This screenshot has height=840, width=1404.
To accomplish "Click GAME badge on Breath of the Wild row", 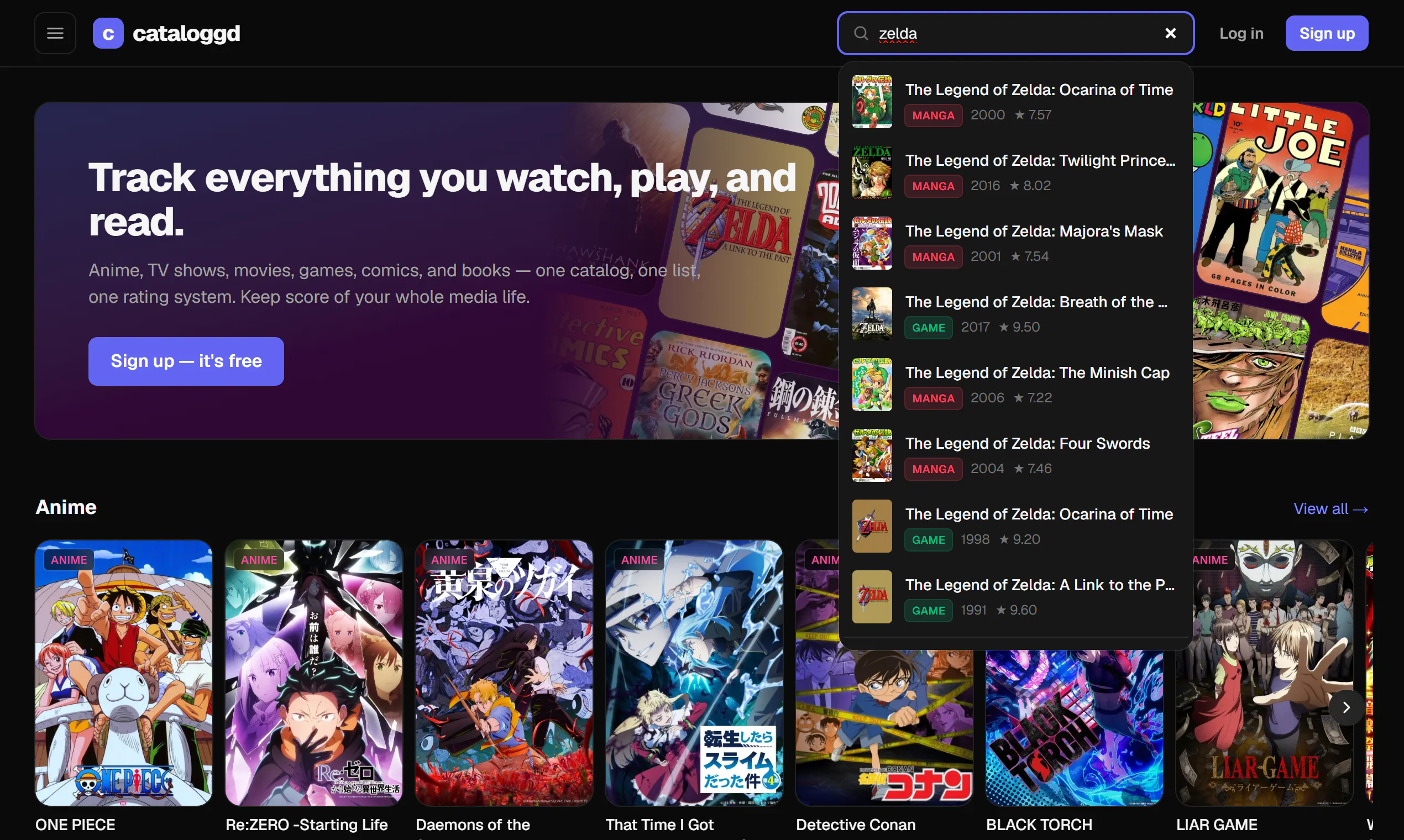I will [x=929, y=328].
